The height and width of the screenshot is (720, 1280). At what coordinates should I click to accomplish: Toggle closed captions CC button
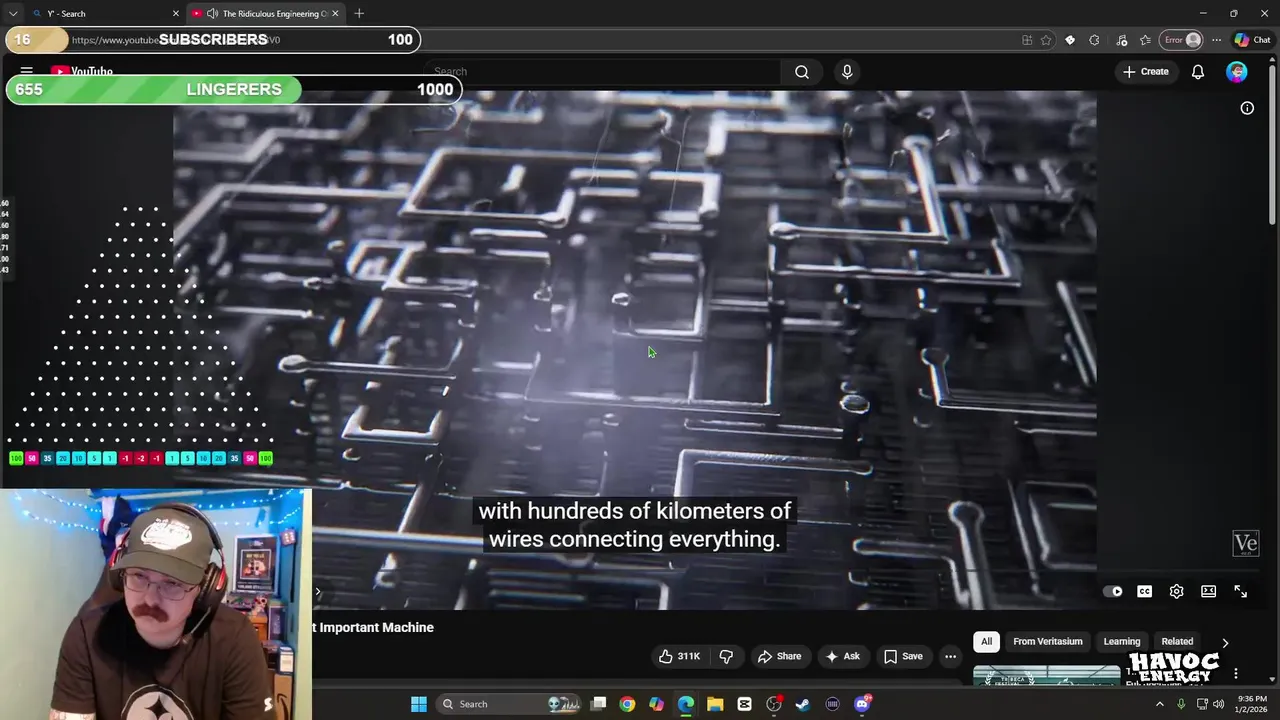[x=1144, y=591]
